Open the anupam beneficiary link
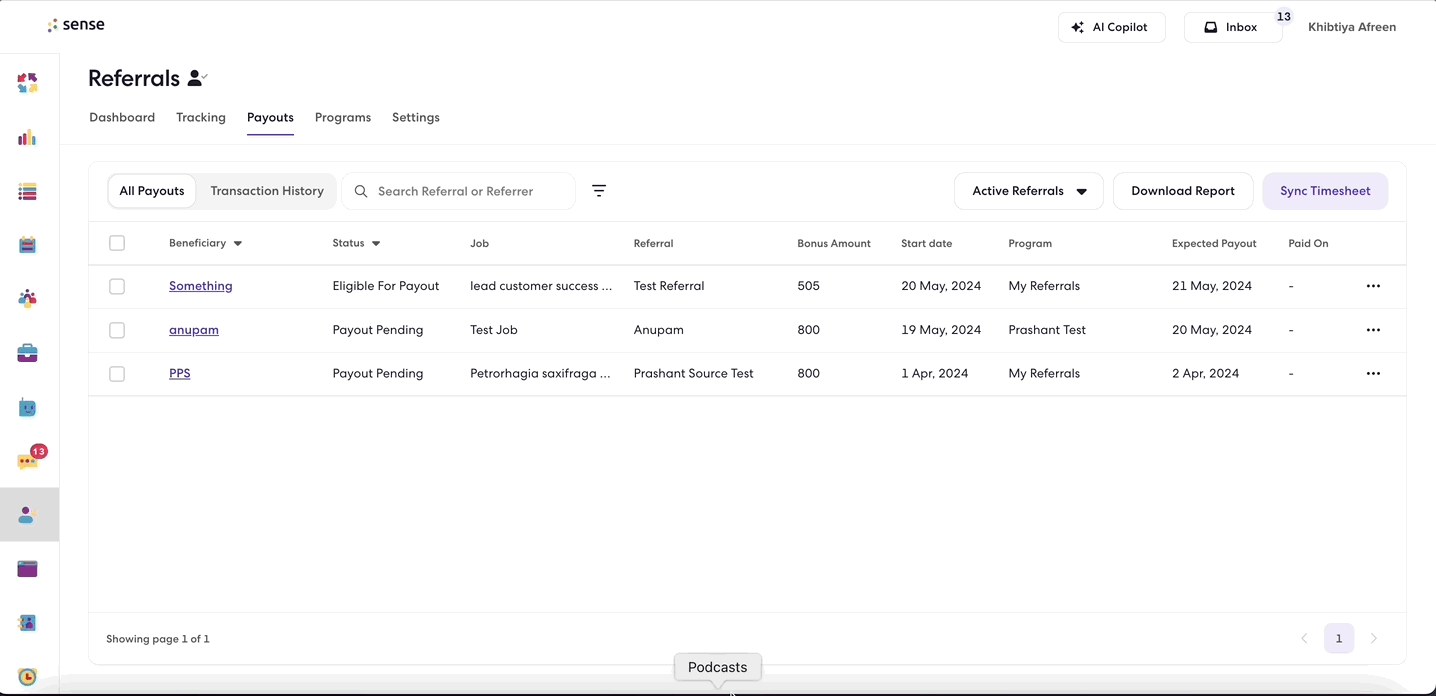The width and height of the screenshot is (1436, 696). [x=194, y=330]
